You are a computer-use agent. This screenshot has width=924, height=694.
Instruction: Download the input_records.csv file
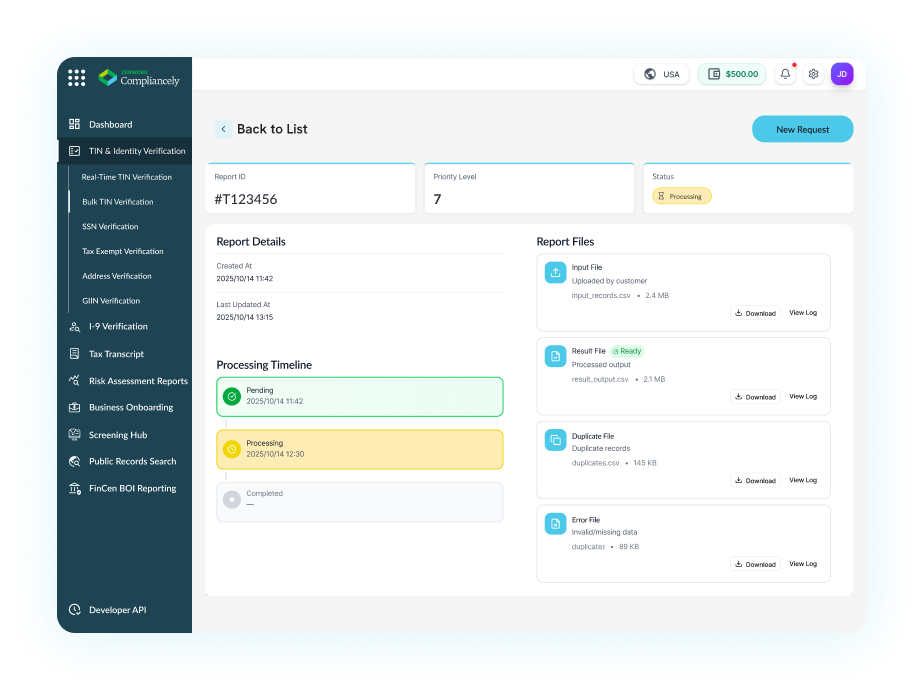pyautogui.click(x=755, y=313)
